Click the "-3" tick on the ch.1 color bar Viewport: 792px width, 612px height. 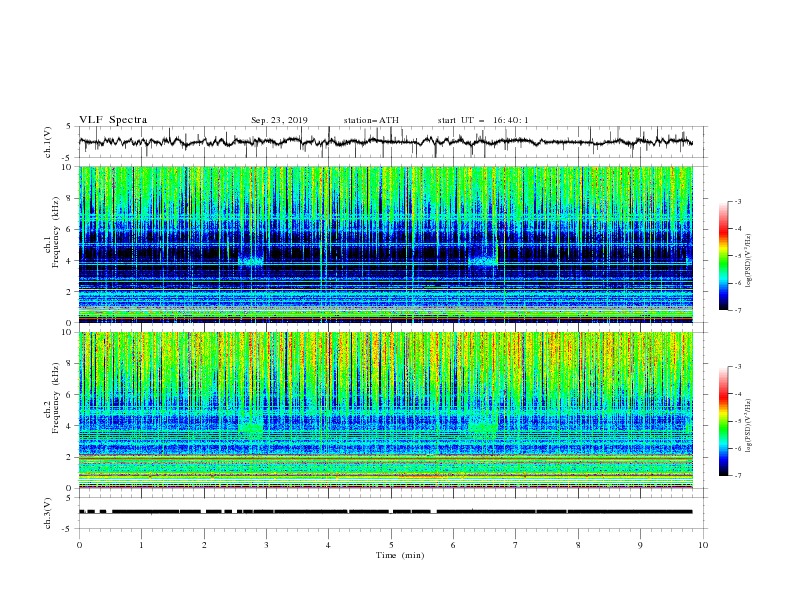point(737,201)
